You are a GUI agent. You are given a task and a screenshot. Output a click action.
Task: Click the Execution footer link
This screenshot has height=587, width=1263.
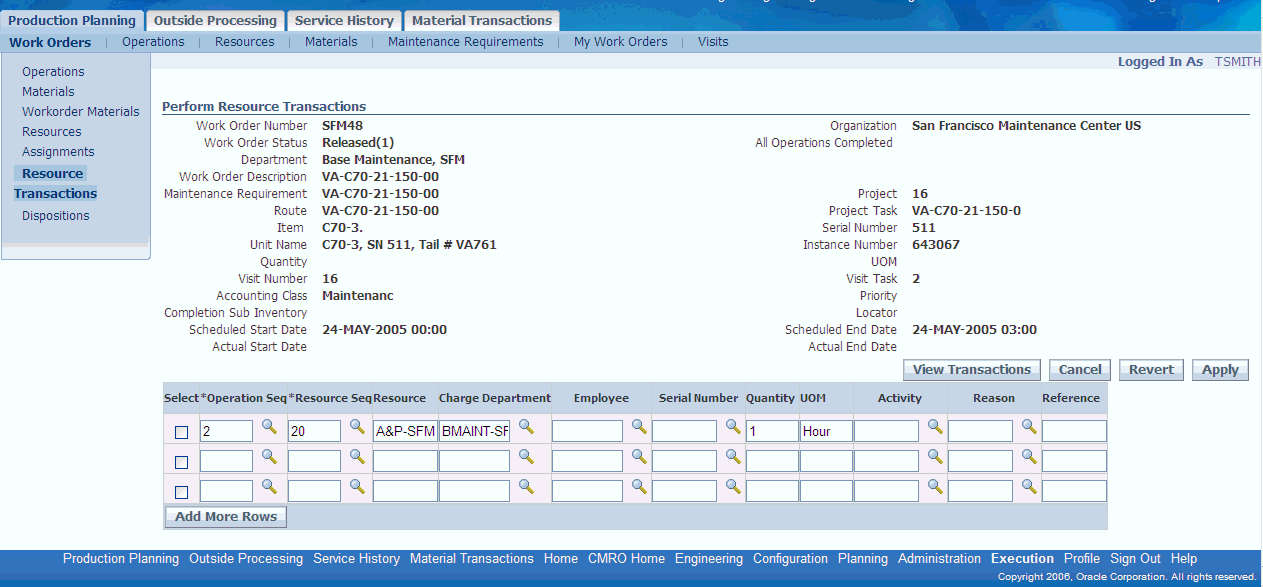[1022, 559]
